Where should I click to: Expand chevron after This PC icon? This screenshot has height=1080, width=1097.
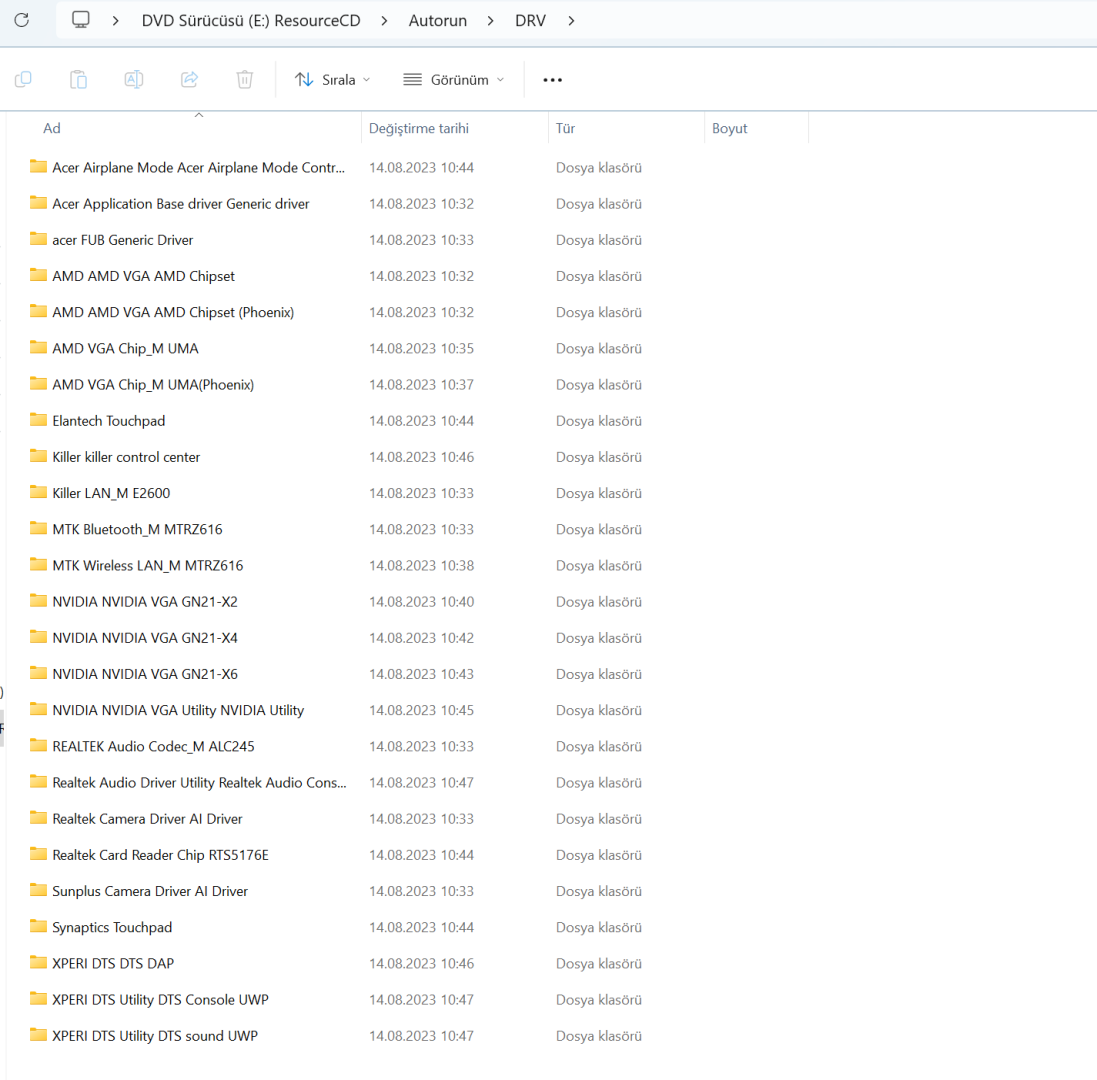[x=115, y=21]
